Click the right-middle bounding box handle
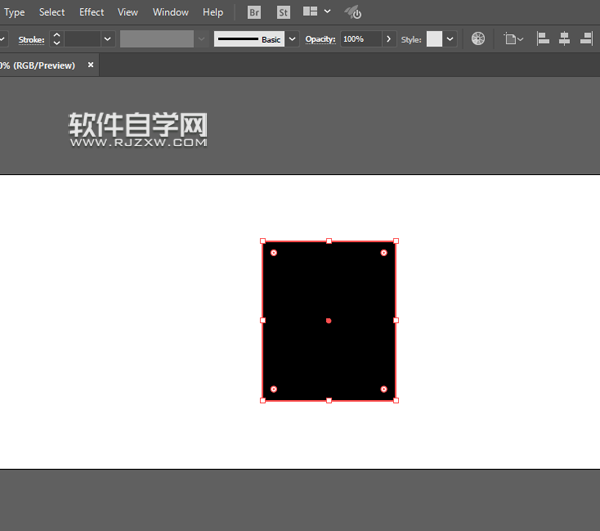This screenshot has height=531, width=600. coord(396,320)
